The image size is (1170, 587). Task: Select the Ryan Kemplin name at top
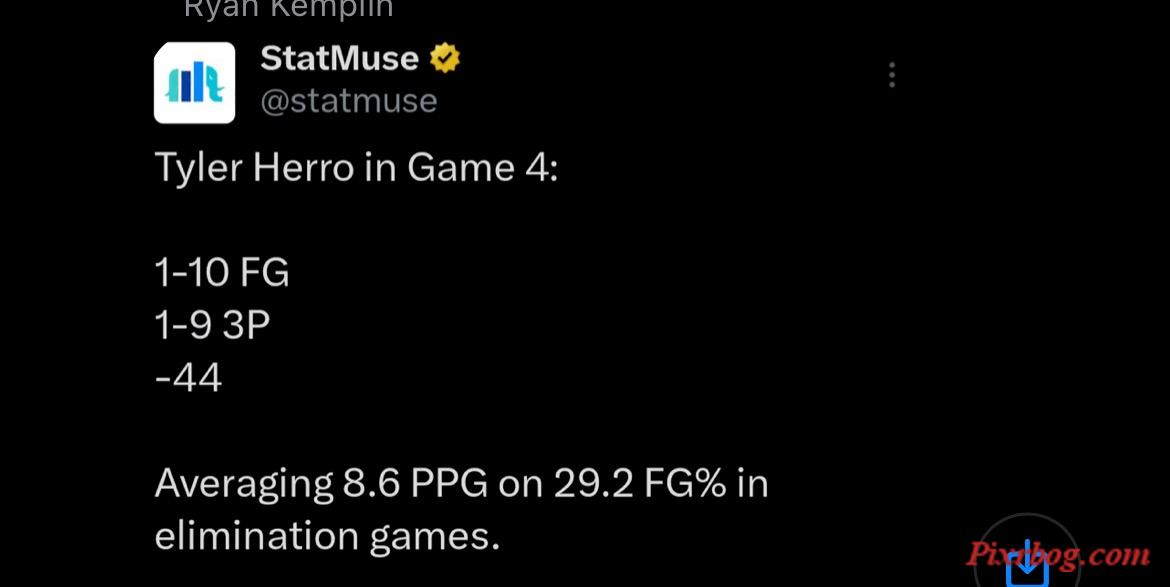pos(288,9)
